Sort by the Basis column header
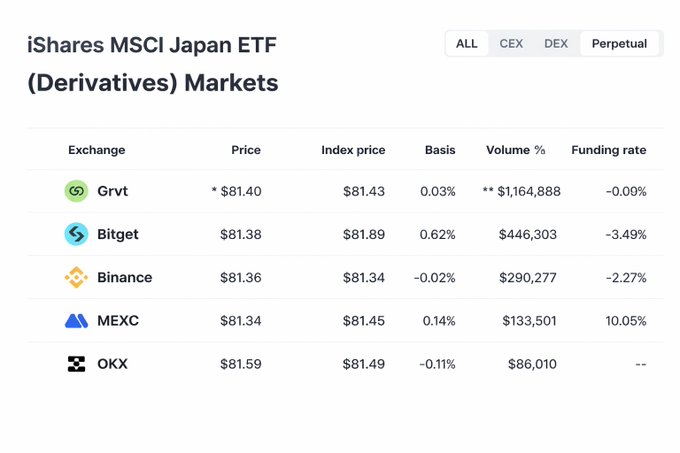The height and width of the screenshot is (453, 680). tap(440, 150)
